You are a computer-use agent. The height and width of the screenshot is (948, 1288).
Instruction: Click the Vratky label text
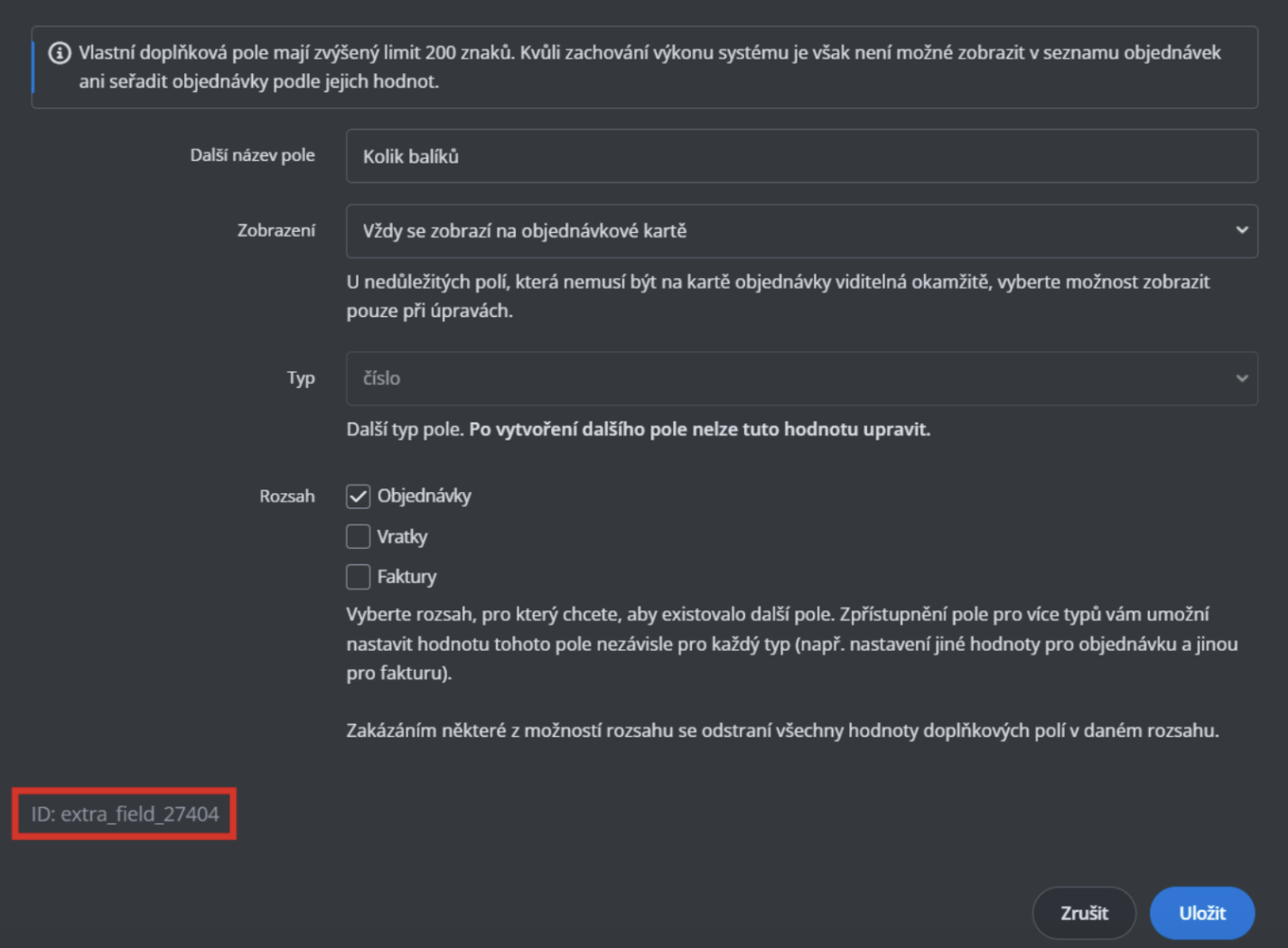tap(402, 536)
